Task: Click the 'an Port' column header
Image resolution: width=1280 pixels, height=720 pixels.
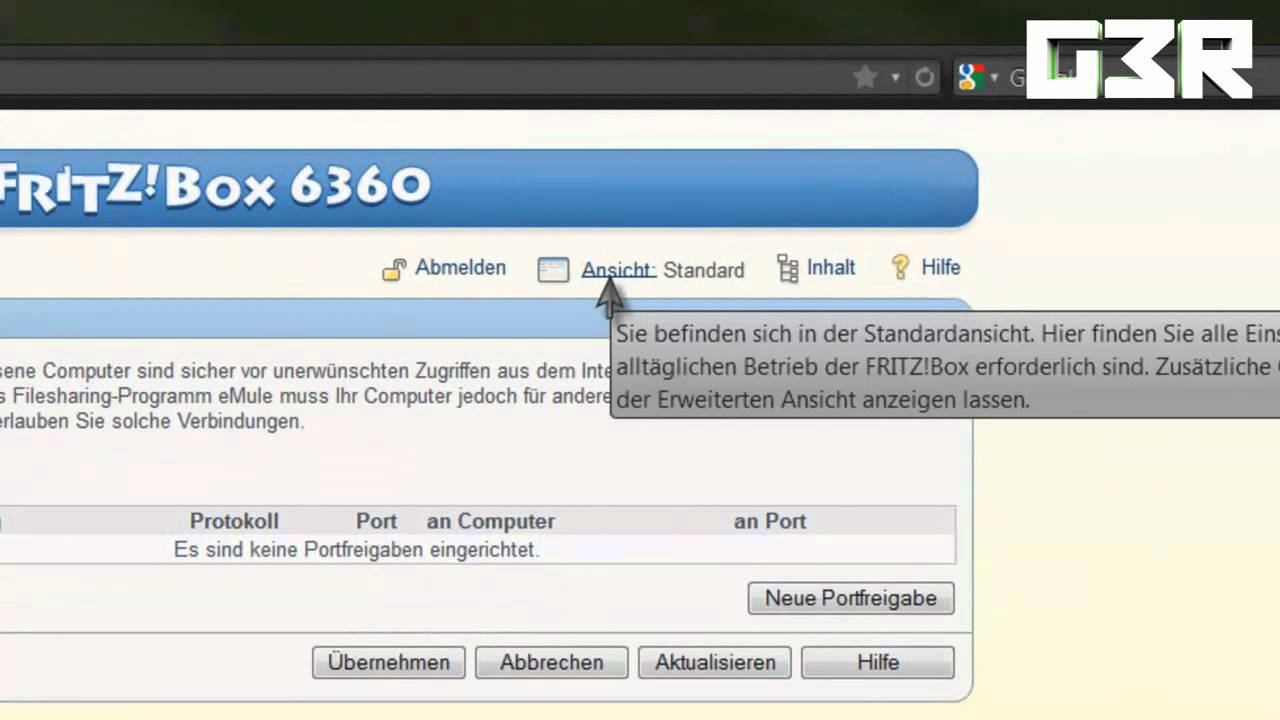Action: click(x=770, y=521)
